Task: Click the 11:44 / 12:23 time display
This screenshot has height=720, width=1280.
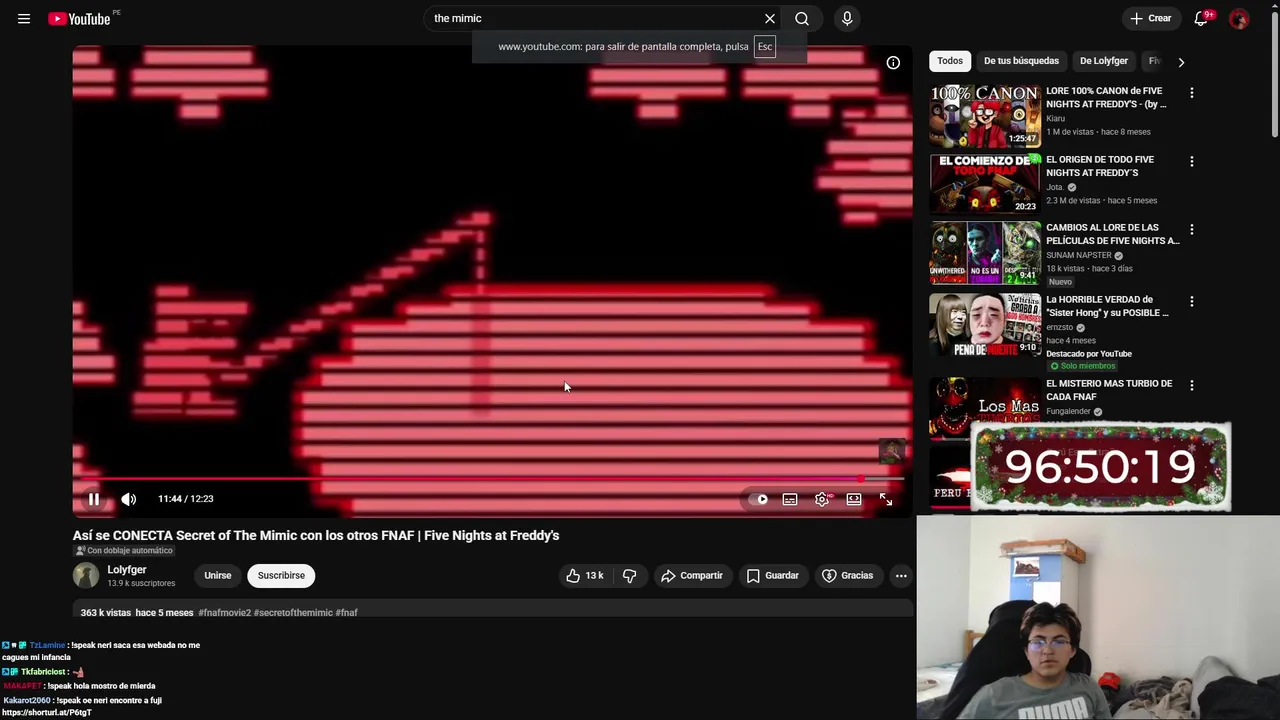Action: point(186,499)
